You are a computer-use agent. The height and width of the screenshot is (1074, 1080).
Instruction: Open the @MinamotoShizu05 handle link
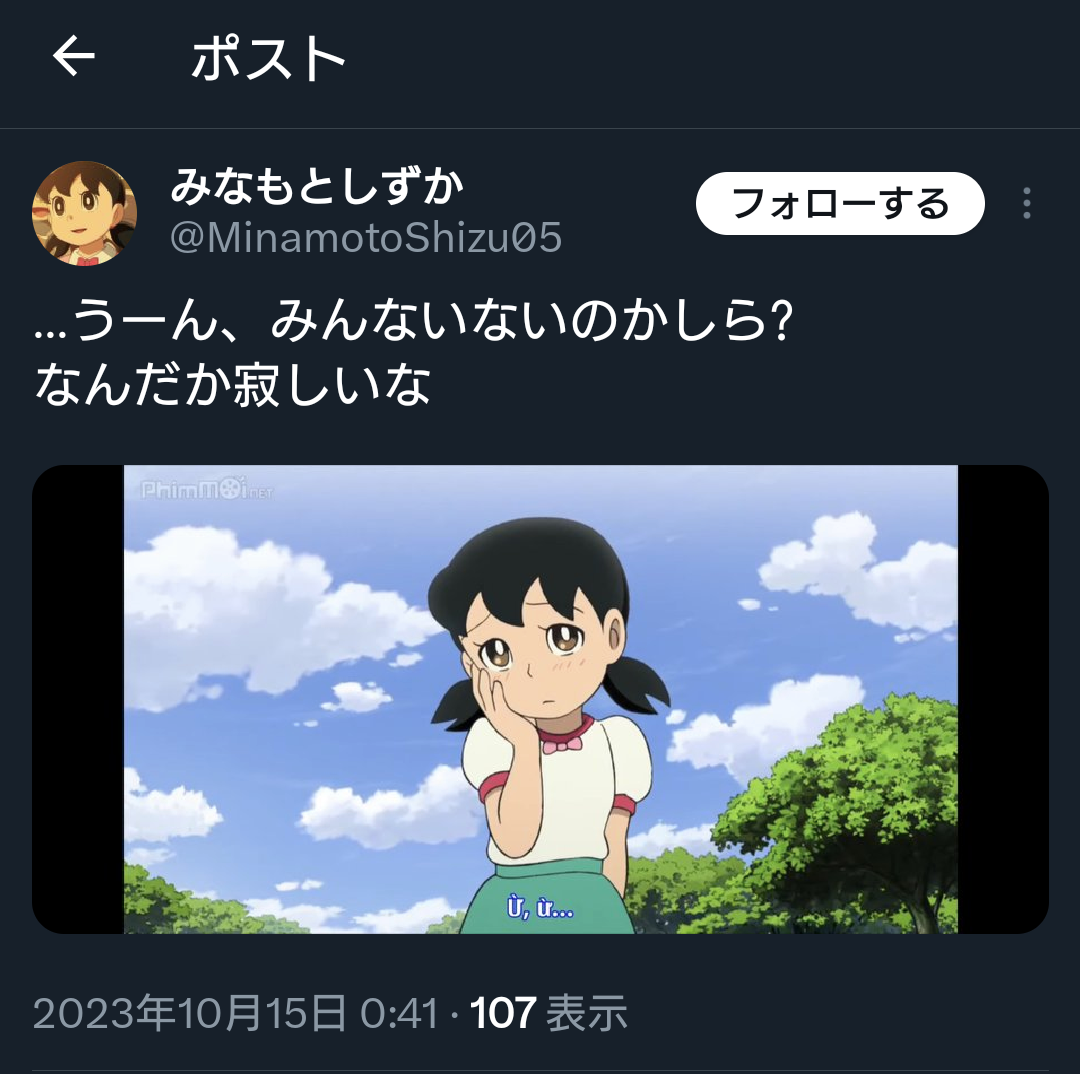click(366, 238)
